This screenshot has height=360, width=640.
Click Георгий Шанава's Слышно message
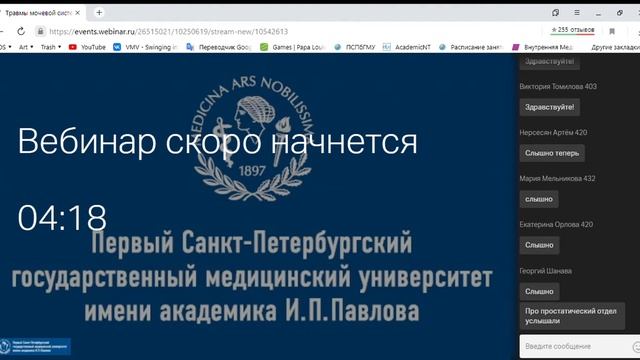[x=539, y=291]
